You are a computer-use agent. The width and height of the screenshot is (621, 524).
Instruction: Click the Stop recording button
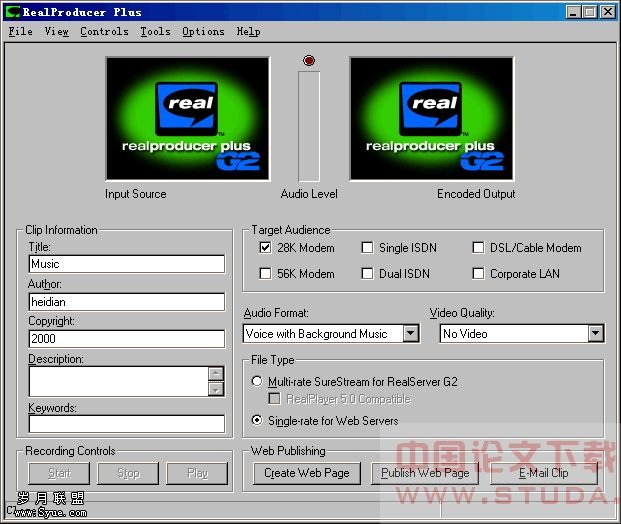pos(128,473)
